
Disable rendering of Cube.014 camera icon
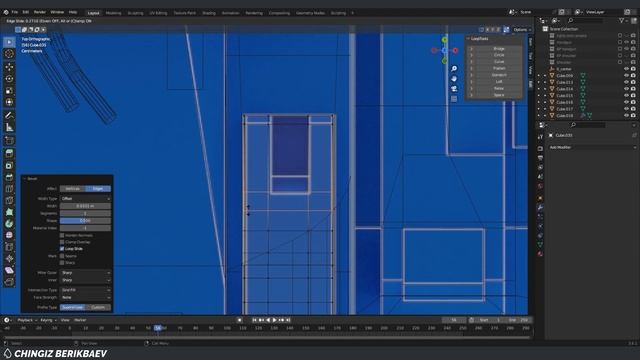(x=633, y=89)
